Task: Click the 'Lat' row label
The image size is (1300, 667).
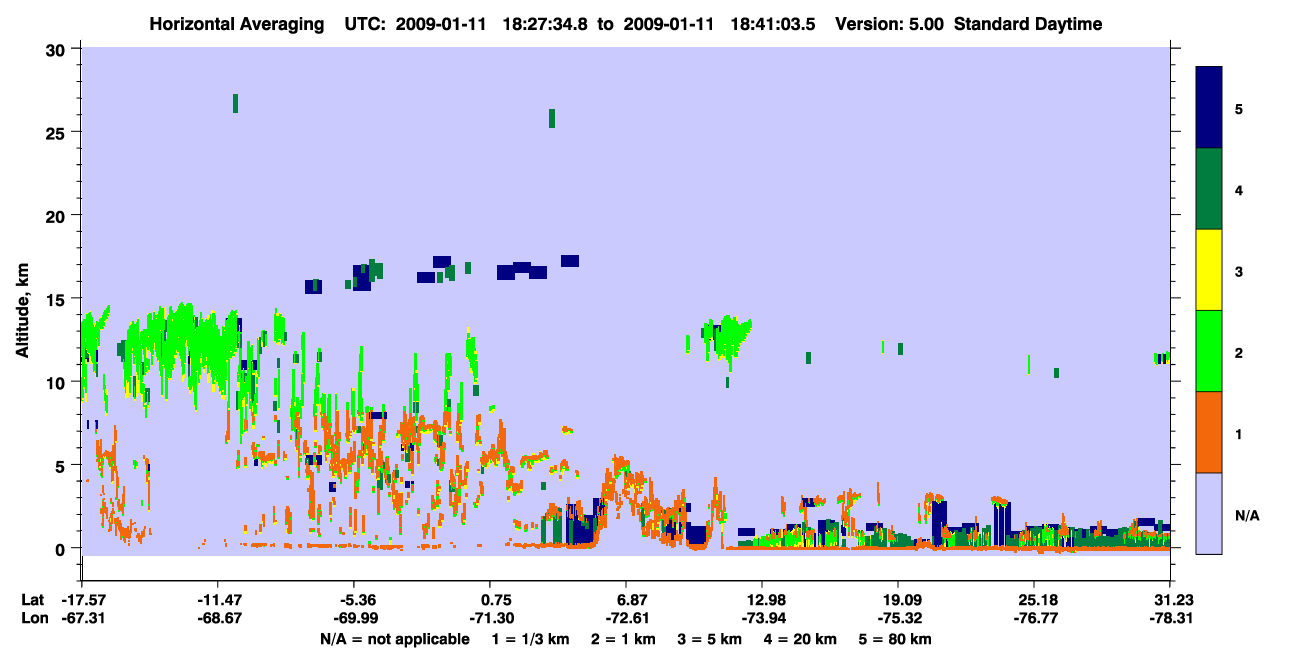Action: pyautogui.click(x=32, y=600)
